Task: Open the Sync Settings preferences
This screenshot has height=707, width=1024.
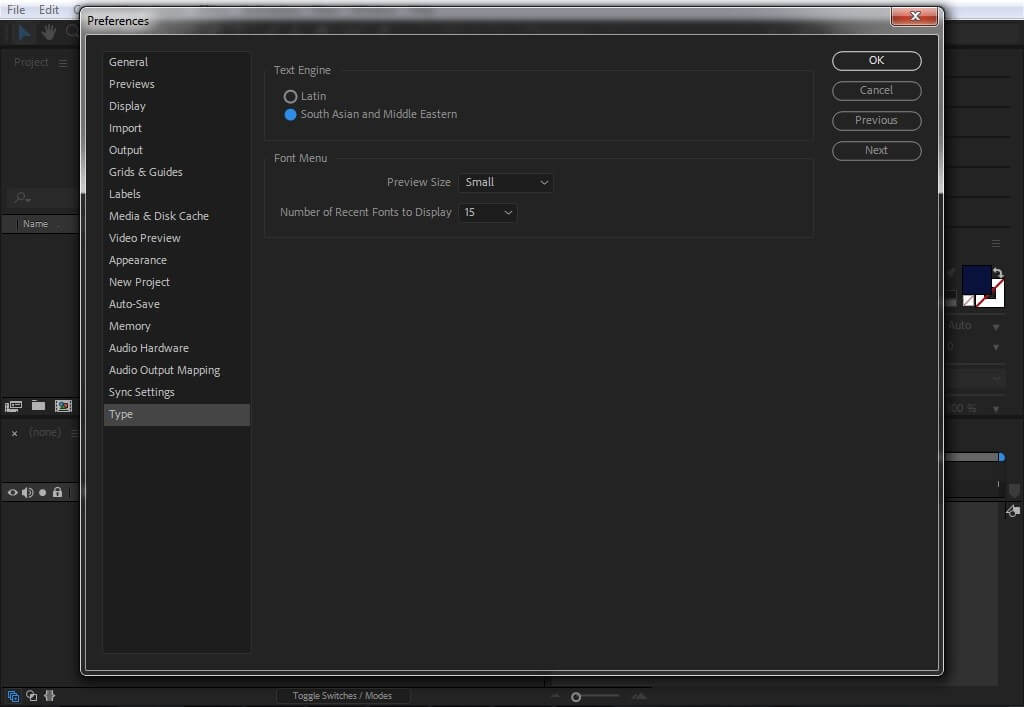Action: (x=176, y=392)
